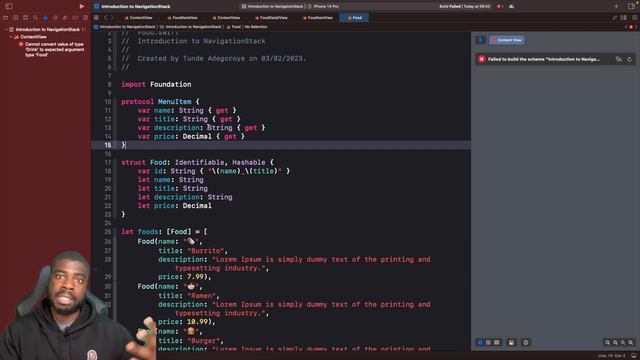Screen dimensions: 640x360
Task: Jump to the previous issue arrow
Action: pyautogui.click(x=626, y=27)
